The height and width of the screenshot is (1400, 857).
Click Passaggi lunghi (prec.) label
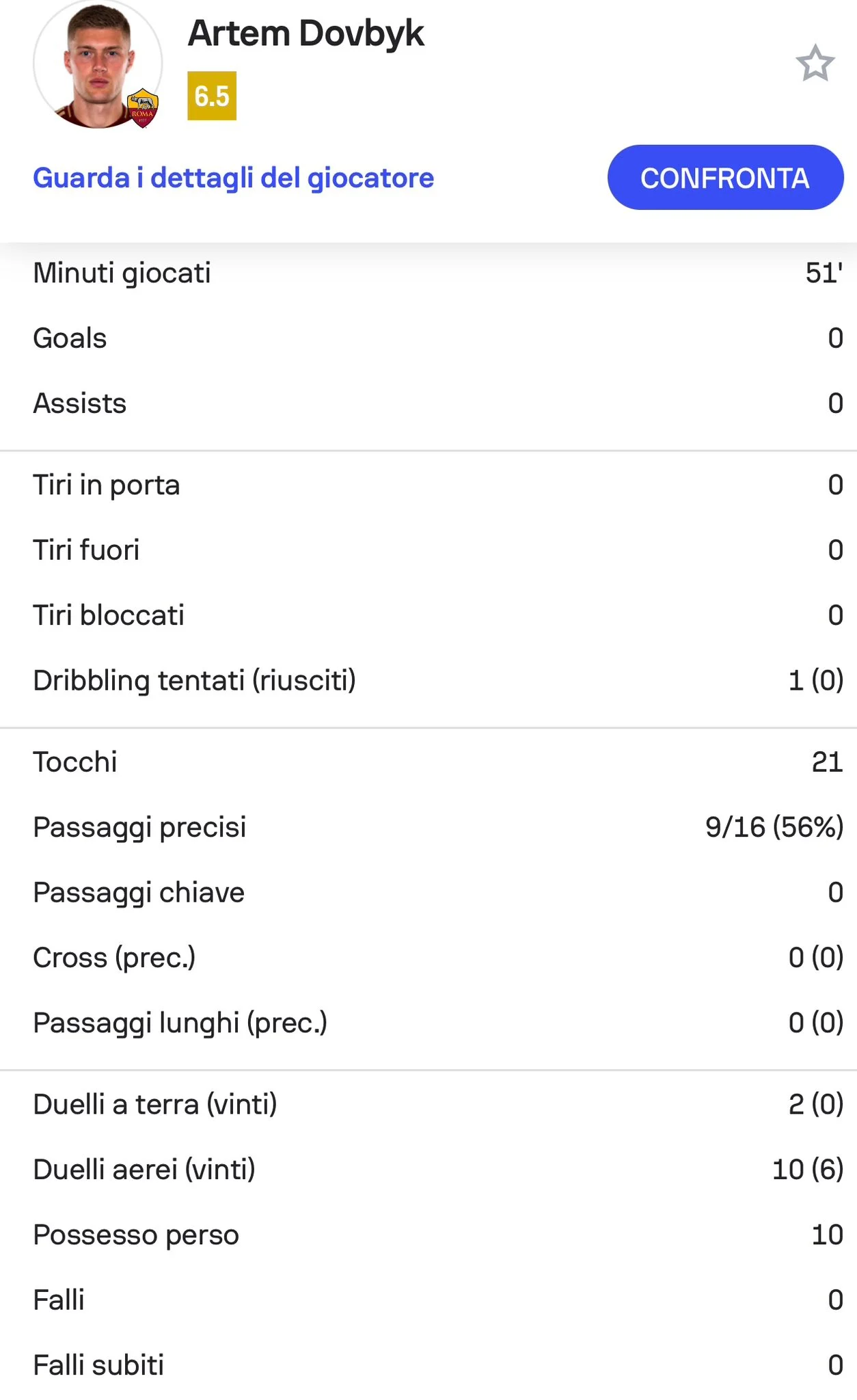coord(180,1023)
